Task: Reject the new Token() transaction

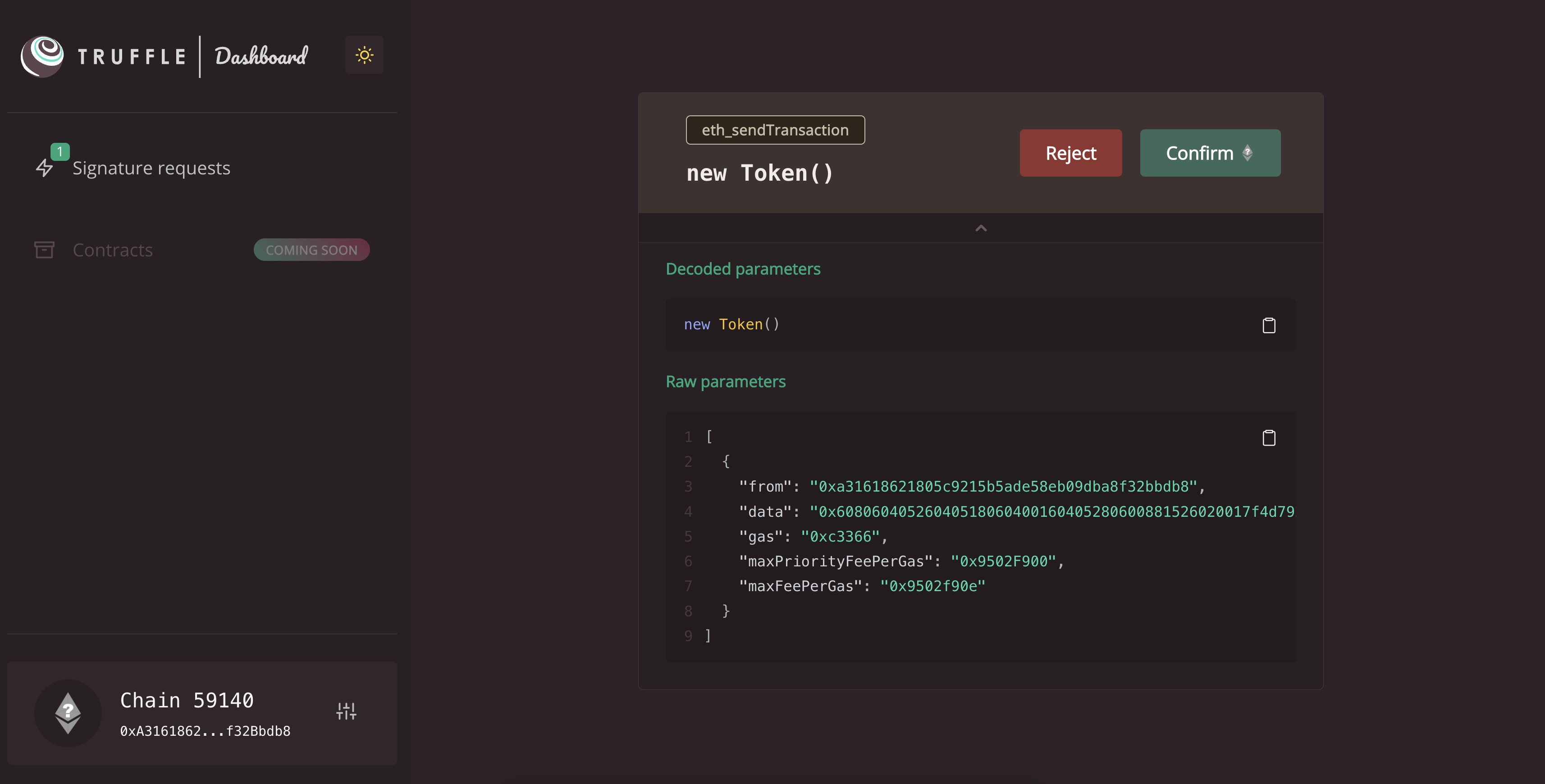Action: click(1070, 153)
